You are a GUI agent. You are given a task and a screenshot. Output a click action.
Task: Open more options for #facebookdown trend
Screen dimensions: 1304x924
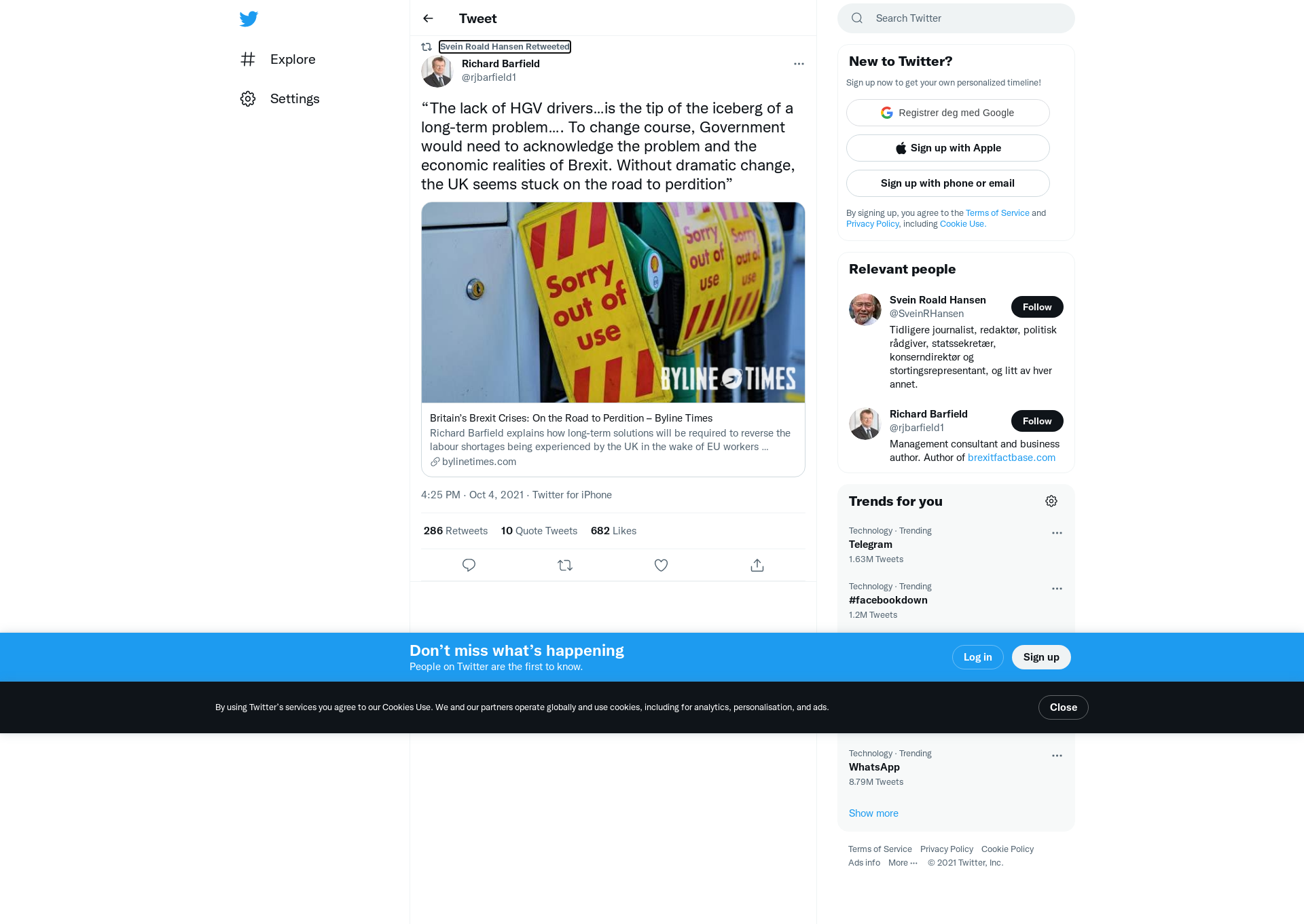coord(1057,589)
